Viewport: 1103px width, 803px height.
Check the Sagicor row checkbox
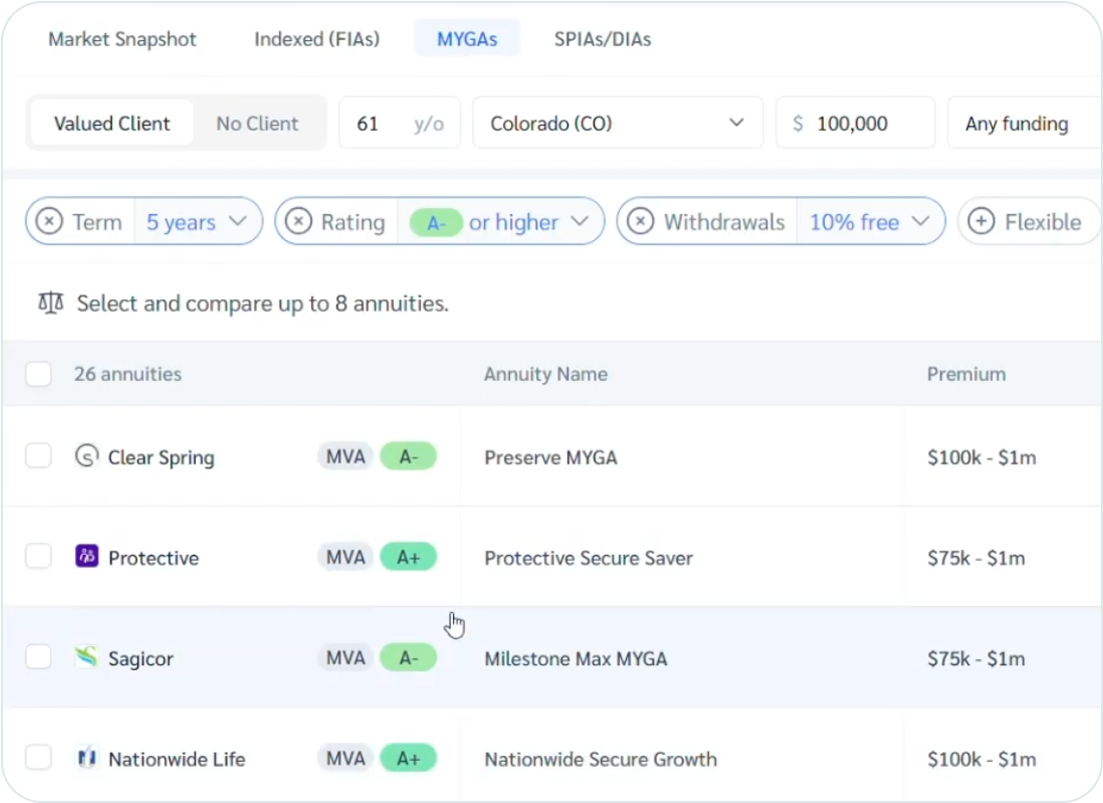coord(39,657)
